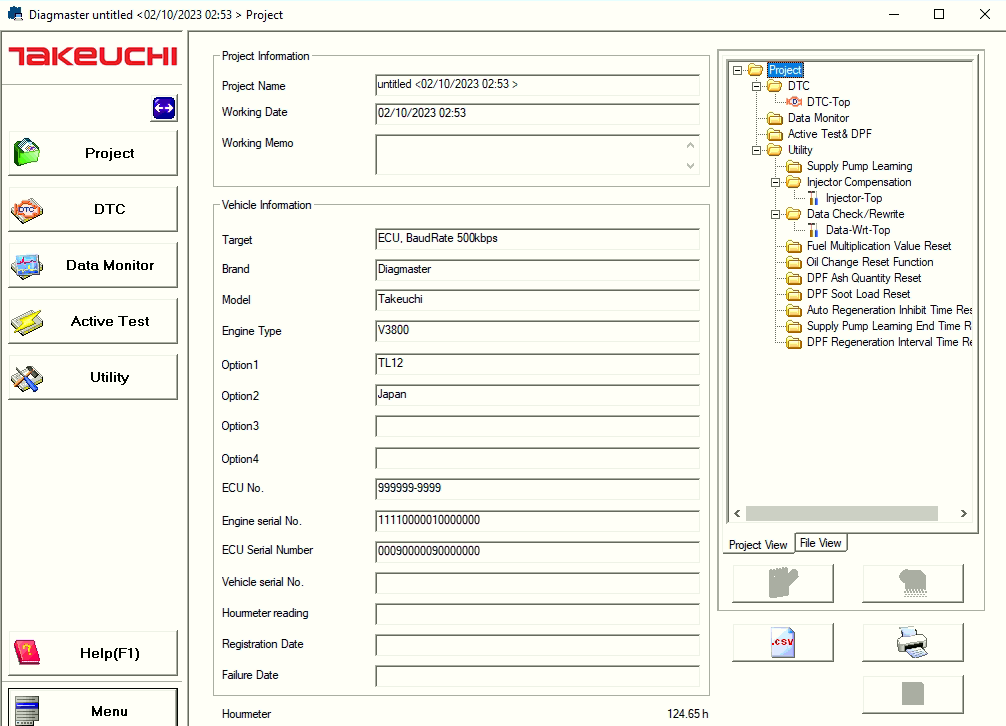Click the Engine serial No. field
This screenshot has width=1006, height=726.
[537, 521]
